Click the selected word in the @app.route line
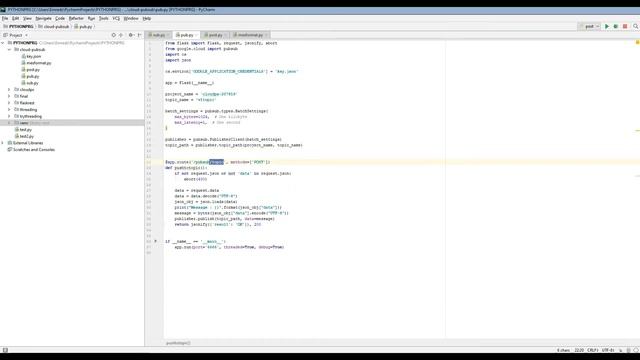Screen dimensions: 640x360 point(216,162)
